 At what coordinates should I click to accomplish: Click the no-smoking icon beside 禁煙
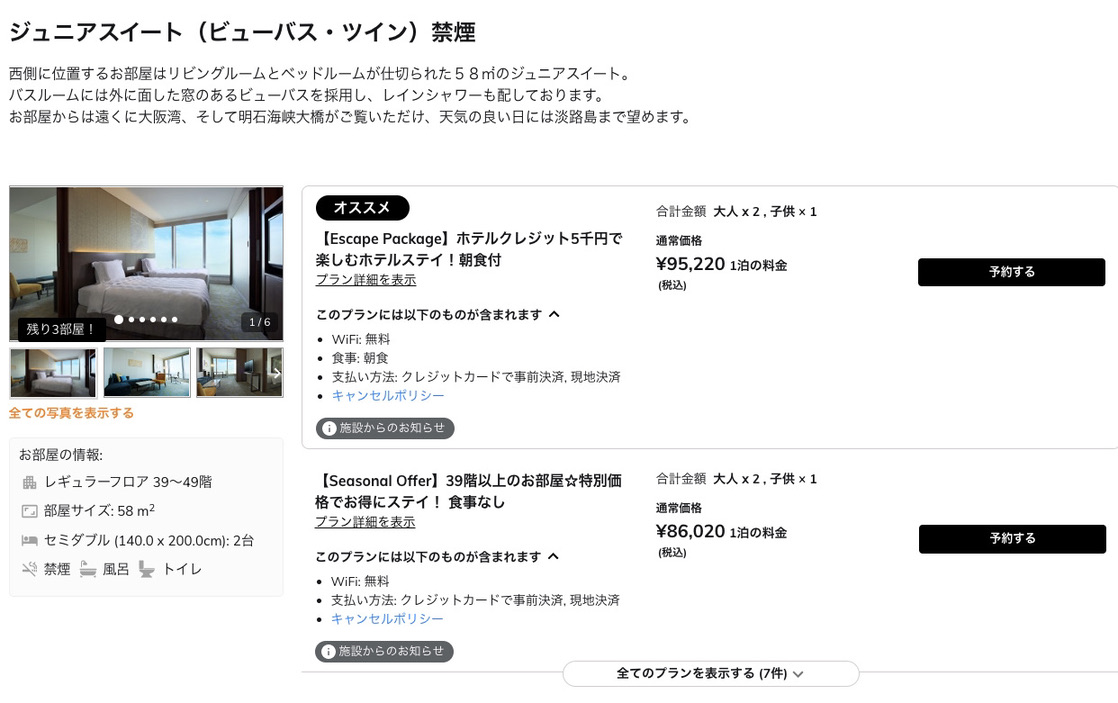[x=27, y=568]
